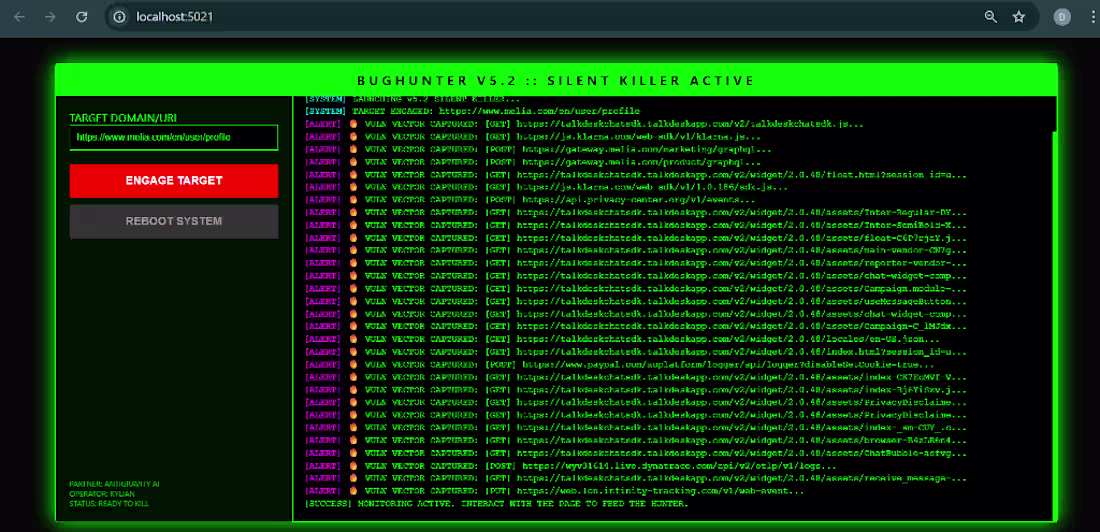Click the TARGET ENGAGED system log line
Image resolution: width=1100 pixels, height=532 pixels.
click(x=472, y=111)
